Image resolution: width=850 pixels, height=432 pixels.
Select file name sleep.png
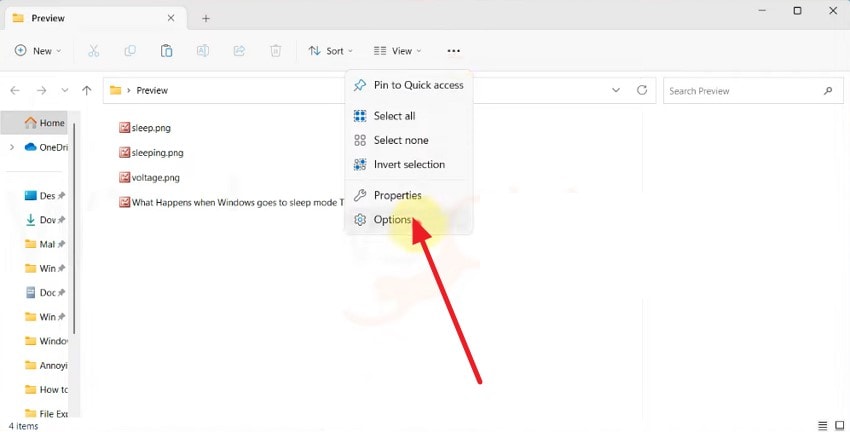(151, 128)
